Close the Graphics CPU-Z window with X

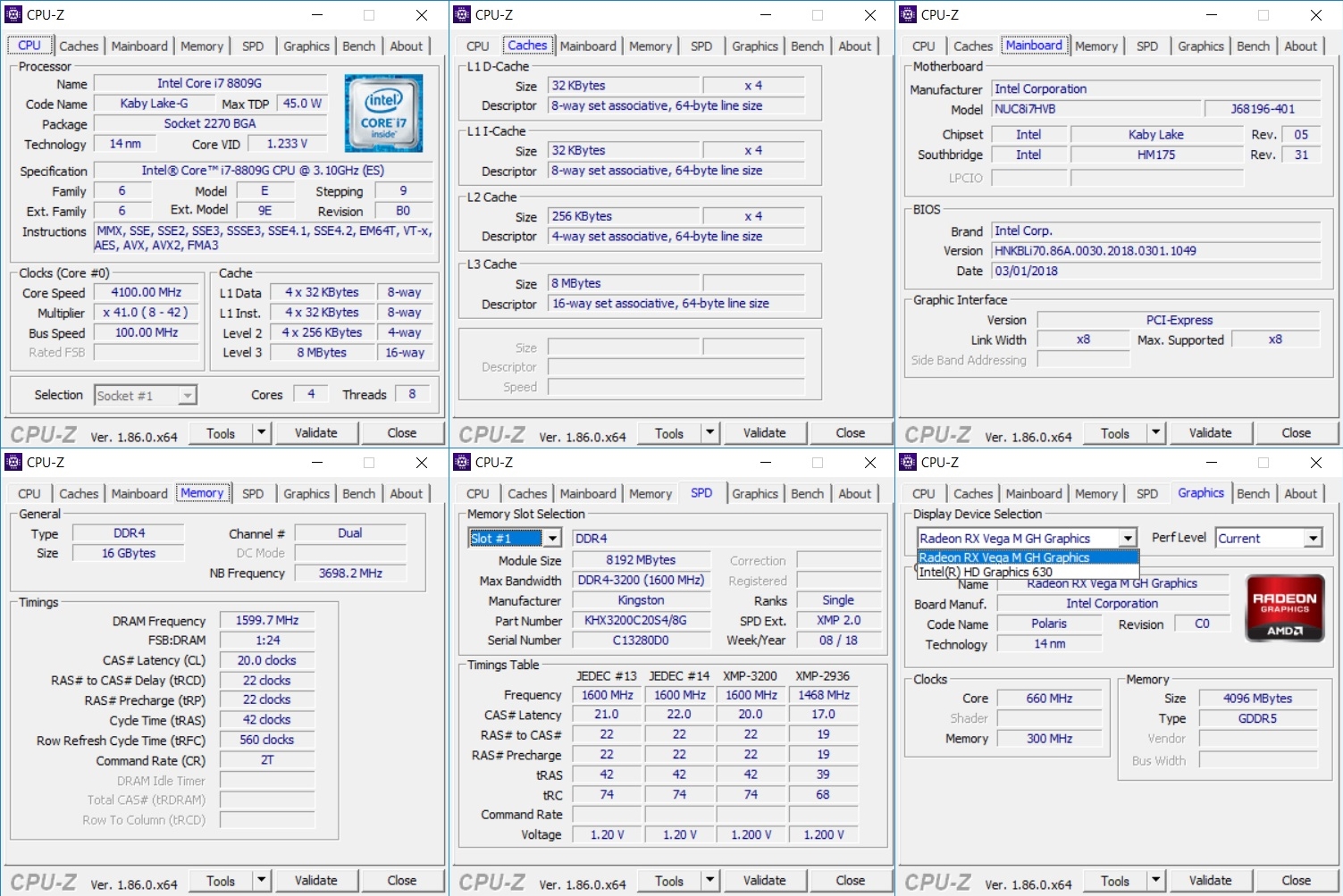coord(1315,462)
